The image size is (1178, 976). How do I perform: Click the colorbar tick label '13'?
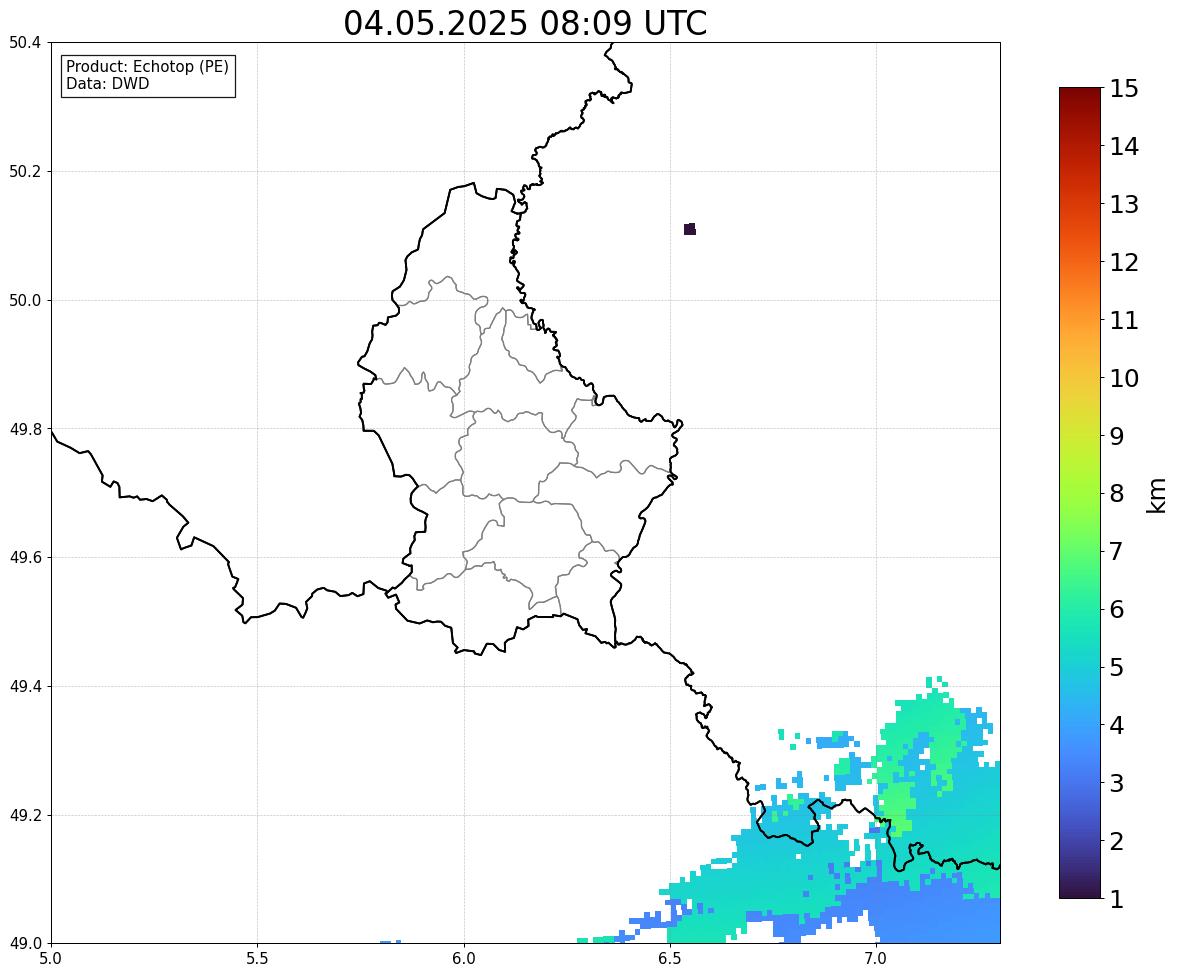click(x=1124, y=204)
